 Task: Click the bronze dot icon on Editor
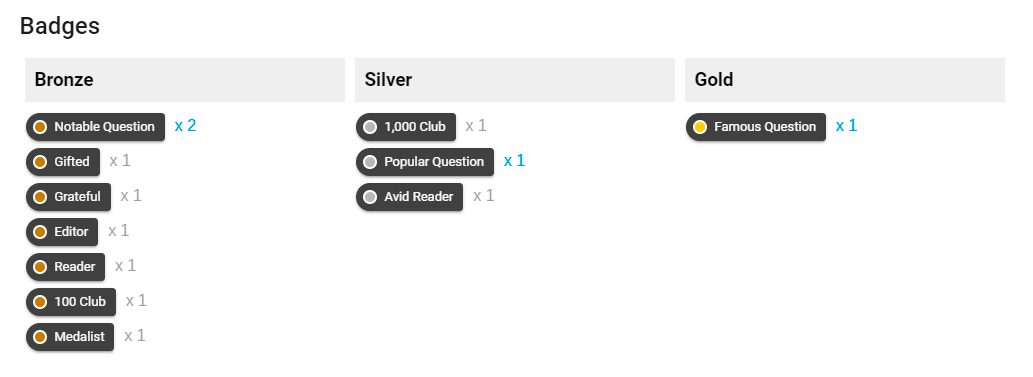coord(40,231)
